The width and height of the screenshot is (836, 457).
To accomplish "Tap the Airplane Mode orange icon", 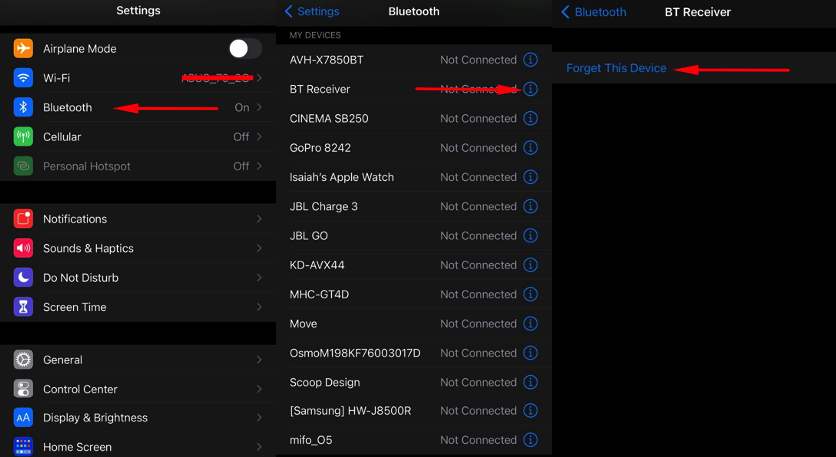I will (23, 49).
